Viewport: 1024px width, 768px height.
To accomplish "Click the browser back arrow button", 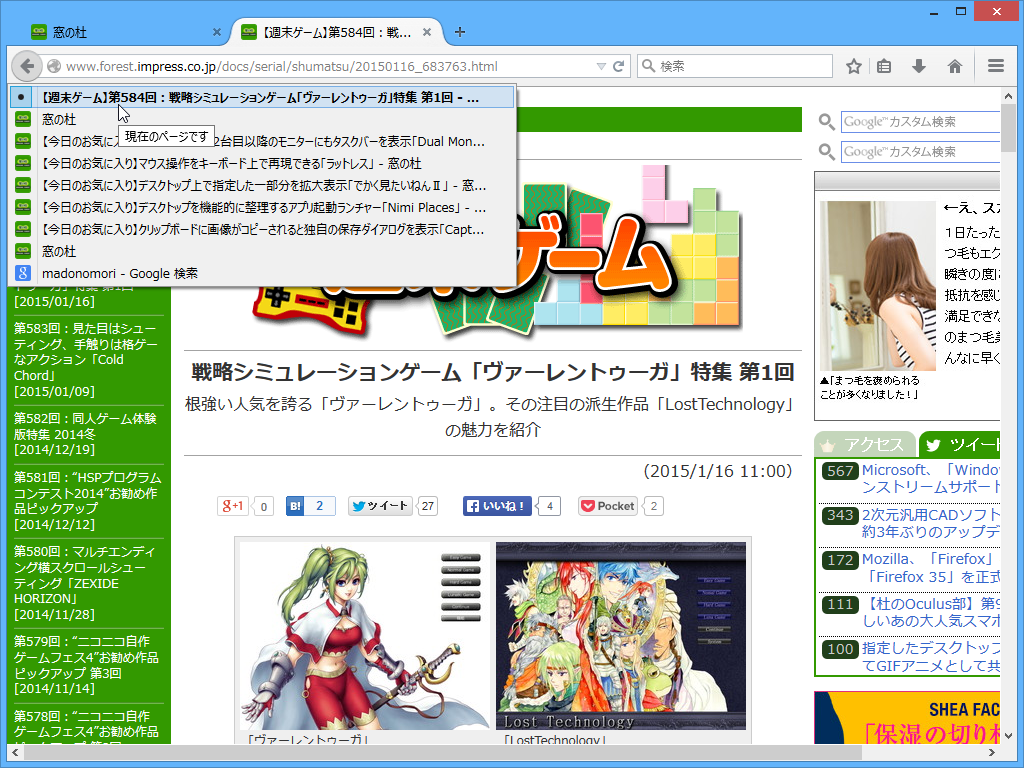I will [27, 66].
